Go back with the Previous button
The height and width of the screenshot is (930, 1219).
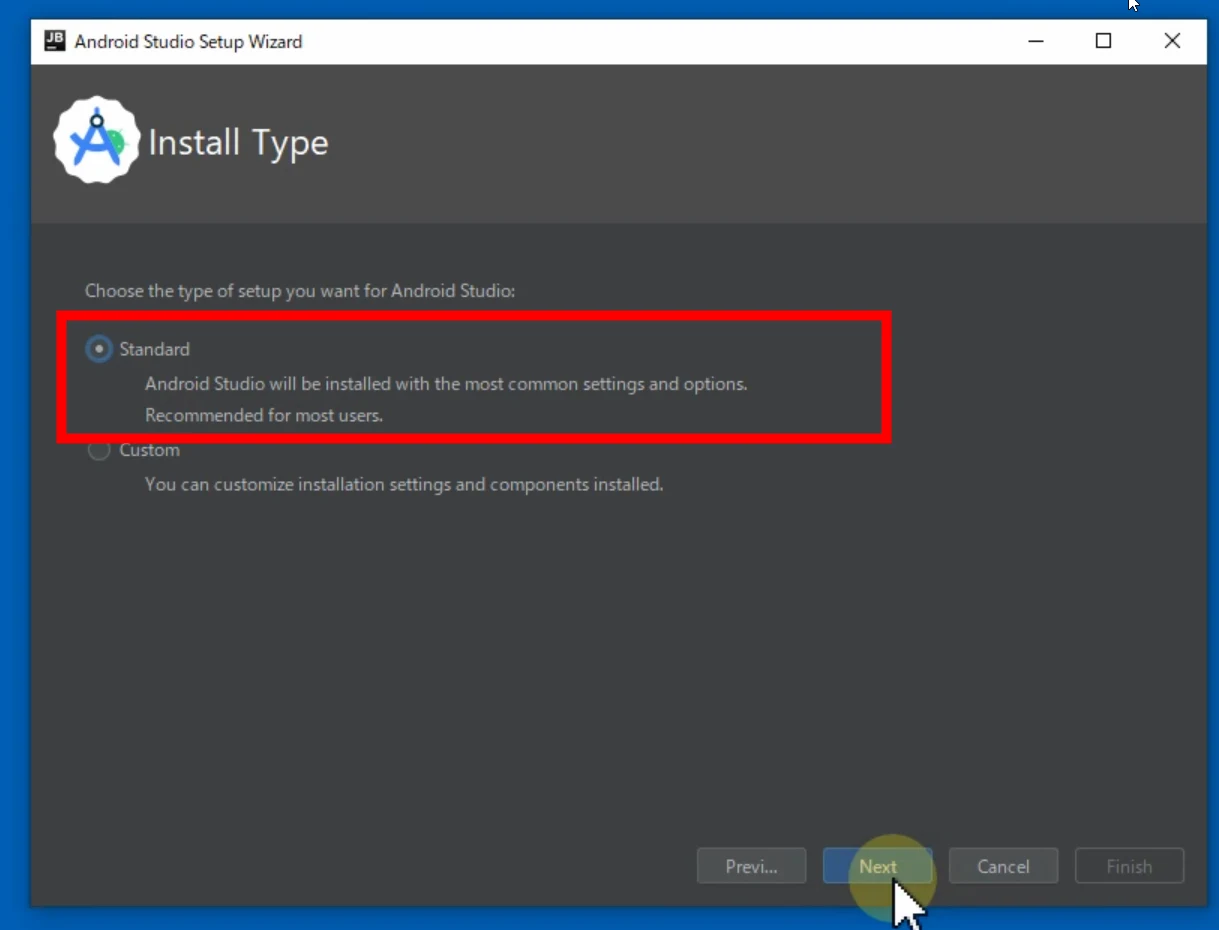tap(751, 866)
